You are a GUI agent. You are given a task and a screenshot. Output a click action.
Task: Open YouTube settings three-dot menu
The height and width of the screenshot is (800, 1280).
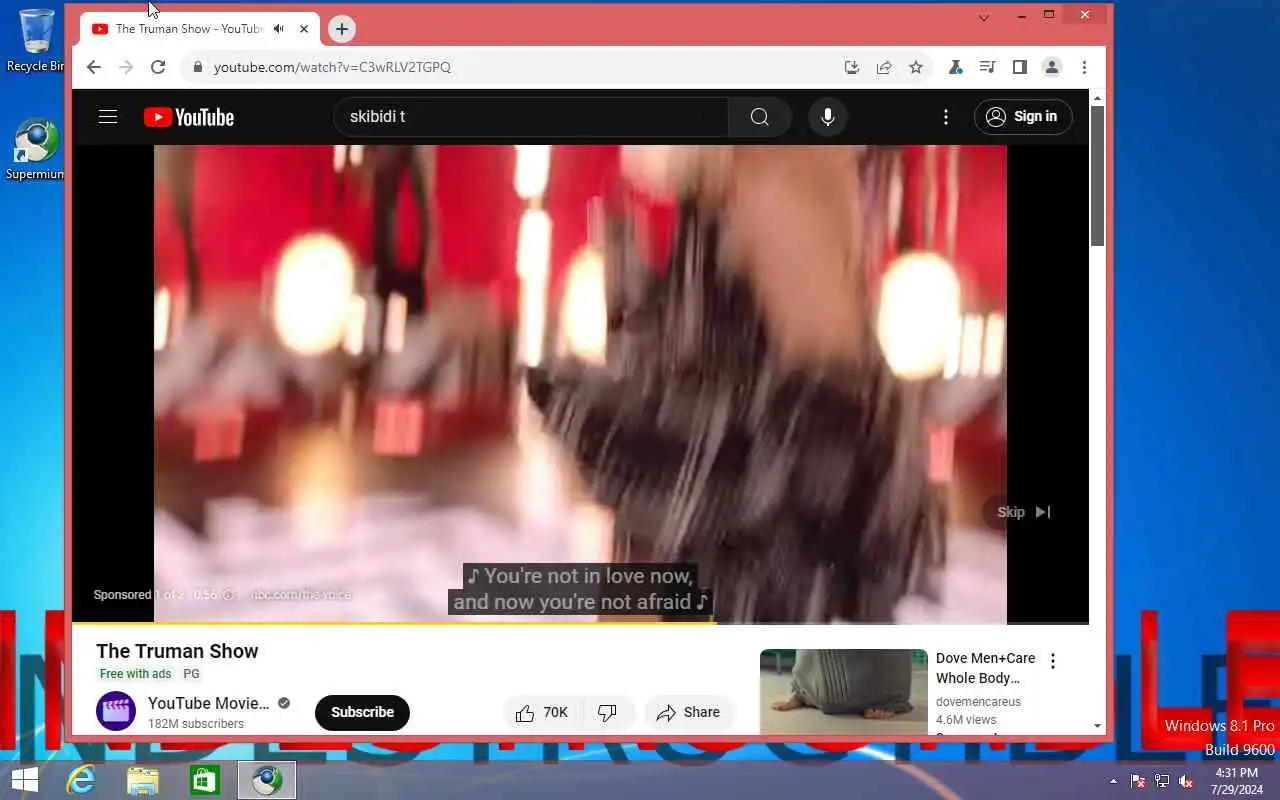[946, 117]
